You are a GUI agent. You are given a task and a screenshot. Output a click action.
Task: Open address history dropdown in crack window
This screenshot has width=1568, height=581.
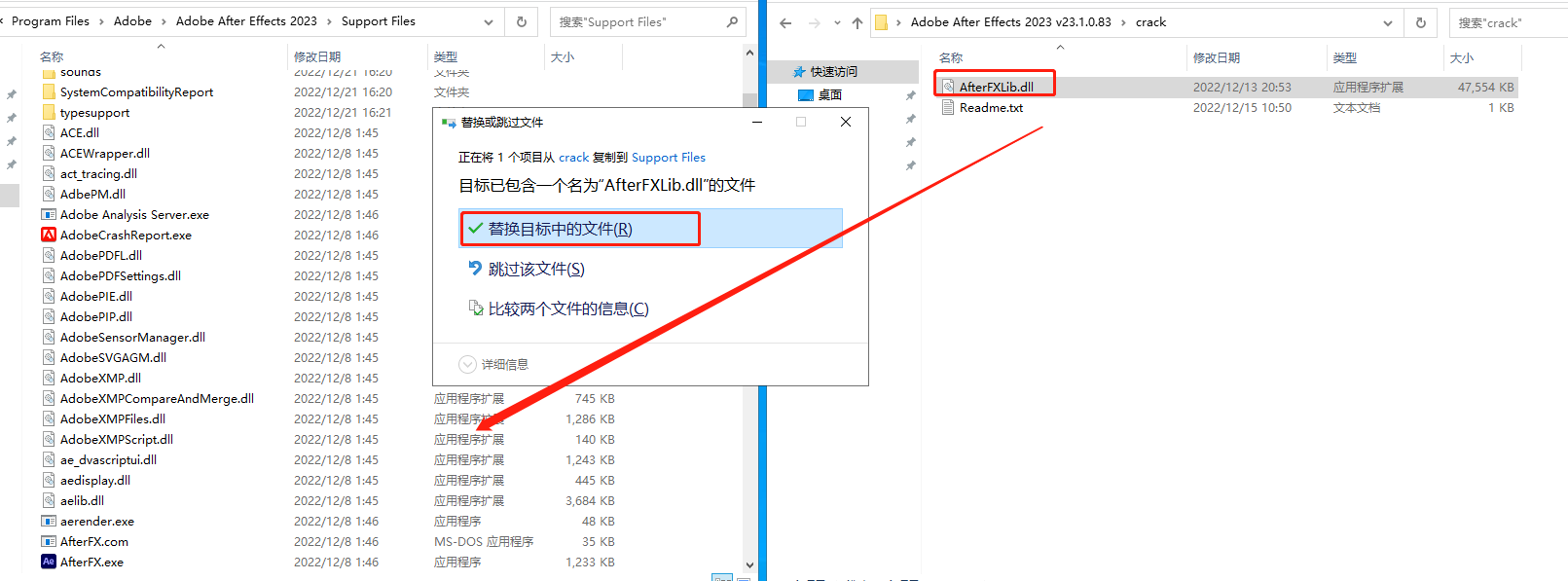pyautogui.click(x=1388, y=22)
